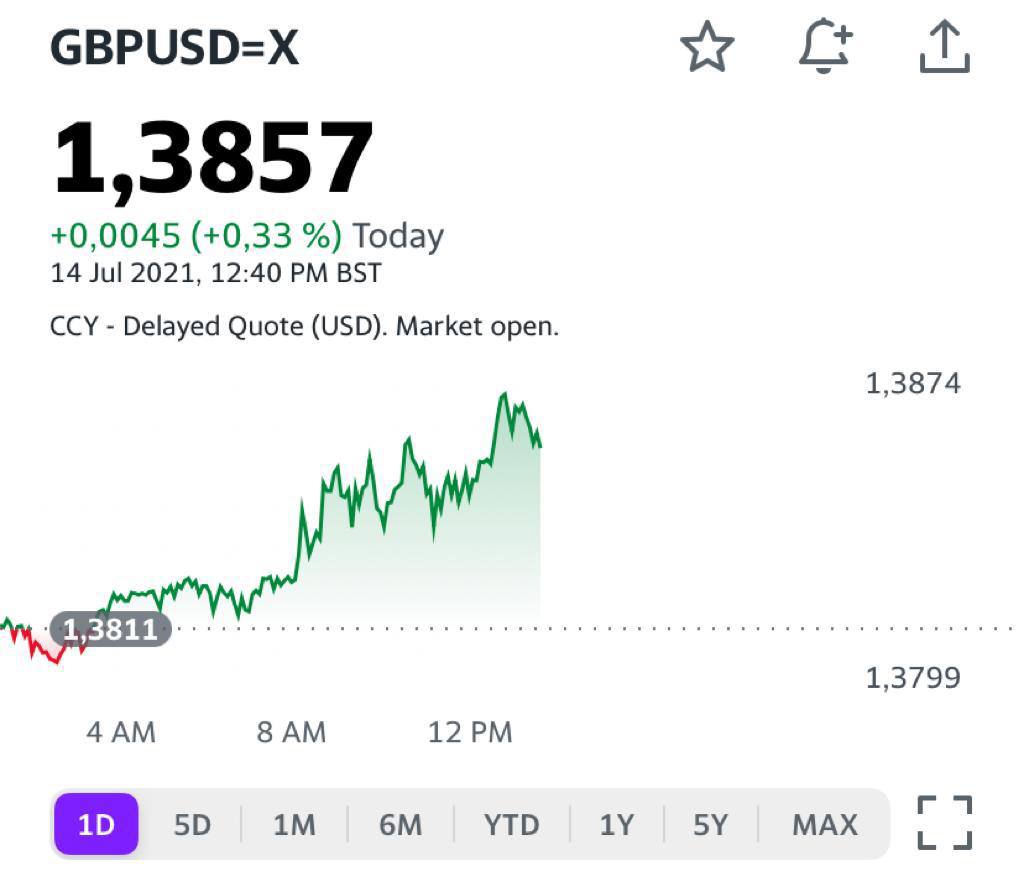Viewport: 1024px width, 892px height.
Task: Add GBPUSD=X to favorites with star icon
Action: [707, 47]
